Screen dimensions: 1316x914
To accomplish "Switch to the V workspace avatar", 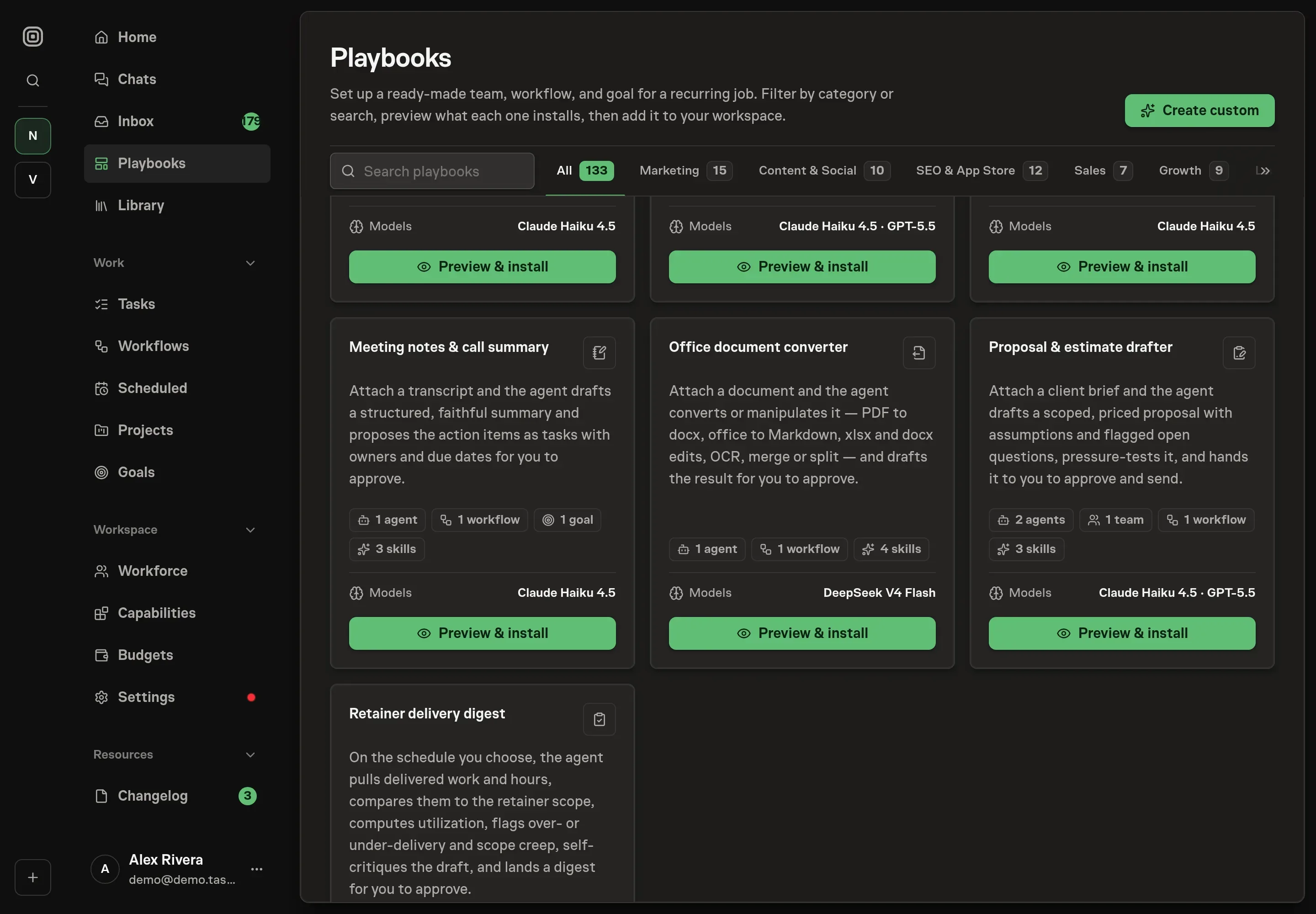I will 32,180.
